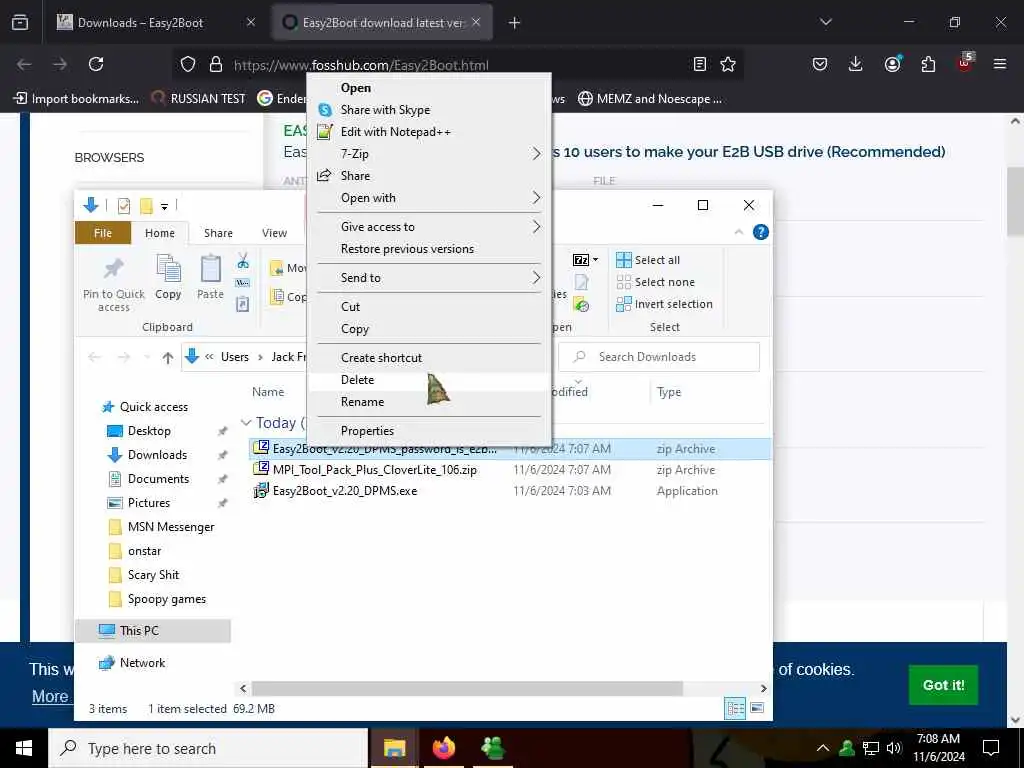Go up one folder level arrow

[x=168, y=357]
